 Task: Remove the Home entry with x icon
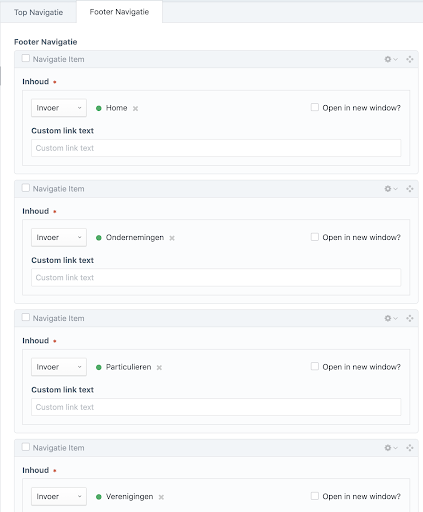click(x=135, y=108)
